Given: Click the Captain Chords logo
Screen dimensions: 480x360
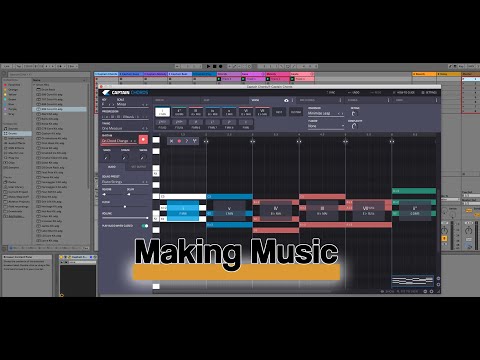Looking at the screenshot, I should click(x=125, y=92).
